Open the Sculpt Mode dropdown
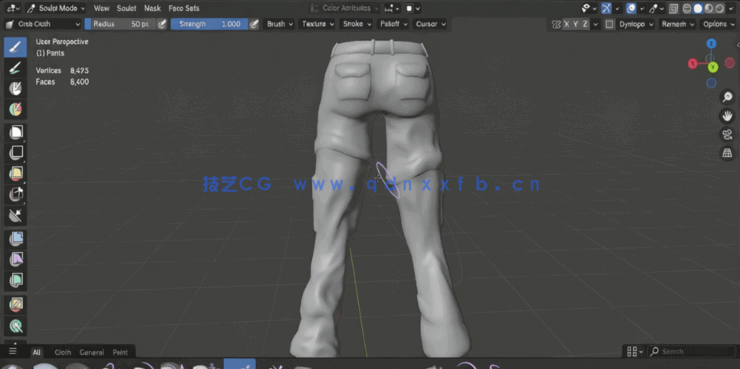The image size is (740, 369). (x=56, y=8)
